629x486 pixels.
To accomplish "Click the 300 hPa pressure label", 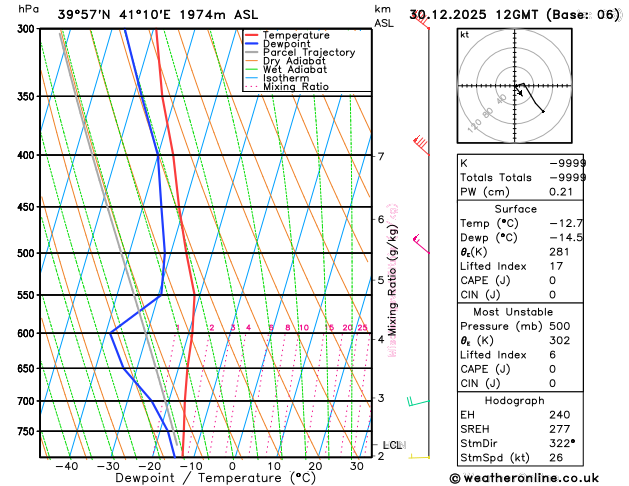I will coord(28,29).
